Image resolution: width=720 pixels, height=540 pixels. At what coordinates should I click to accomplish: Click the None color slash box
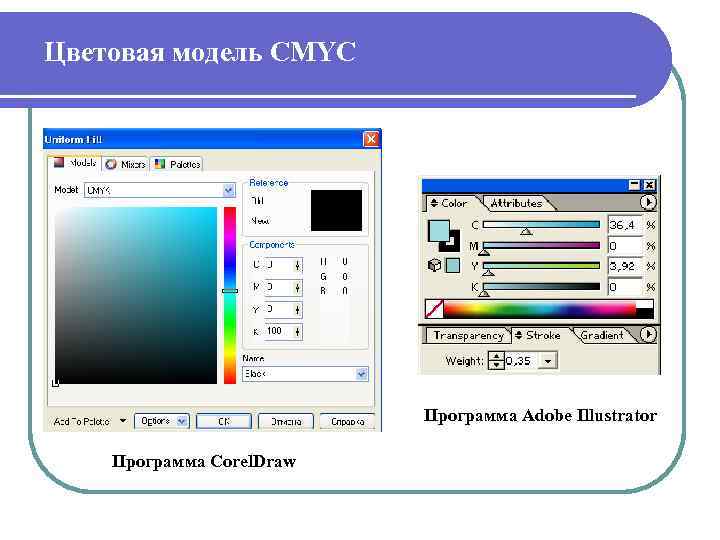[434, 309]
